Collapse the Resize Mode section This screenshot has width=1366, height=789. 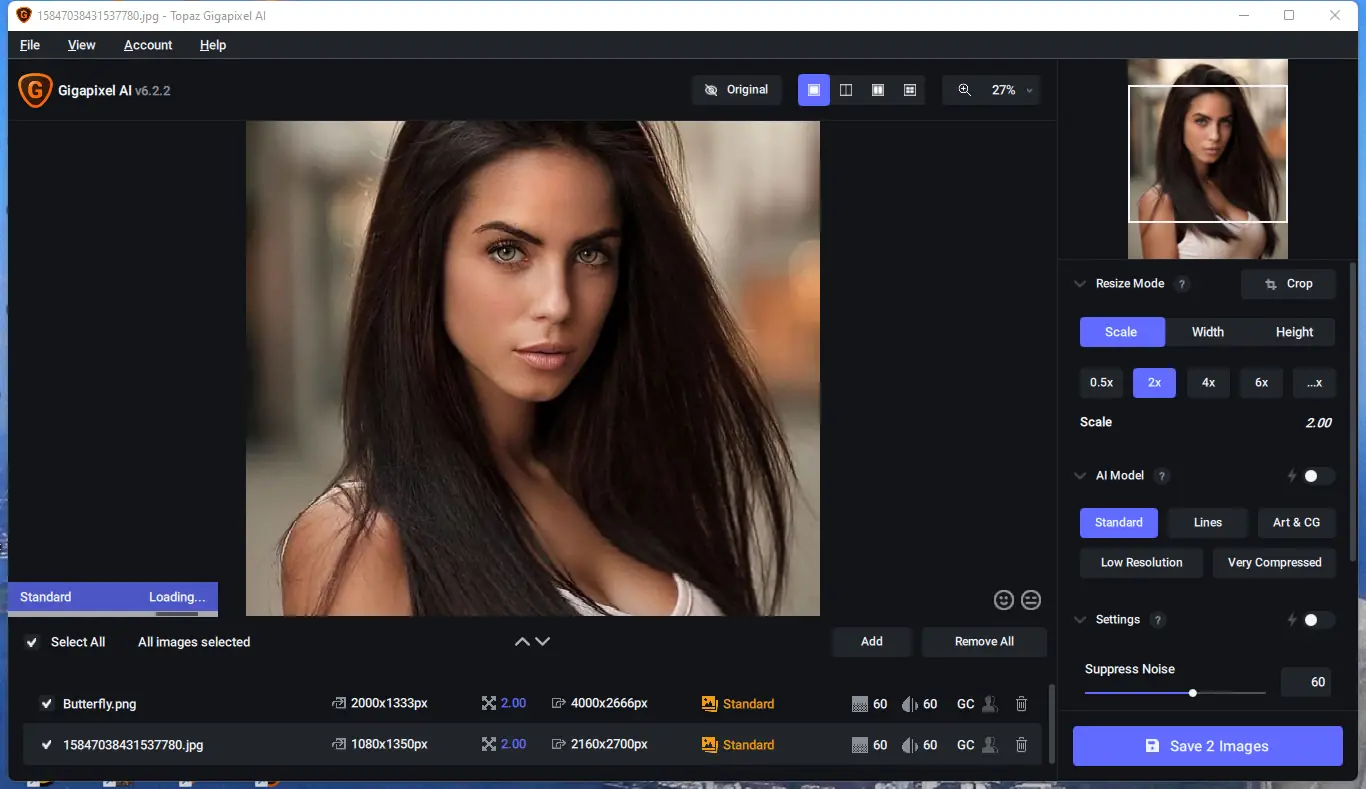(x=1080, y=284)
